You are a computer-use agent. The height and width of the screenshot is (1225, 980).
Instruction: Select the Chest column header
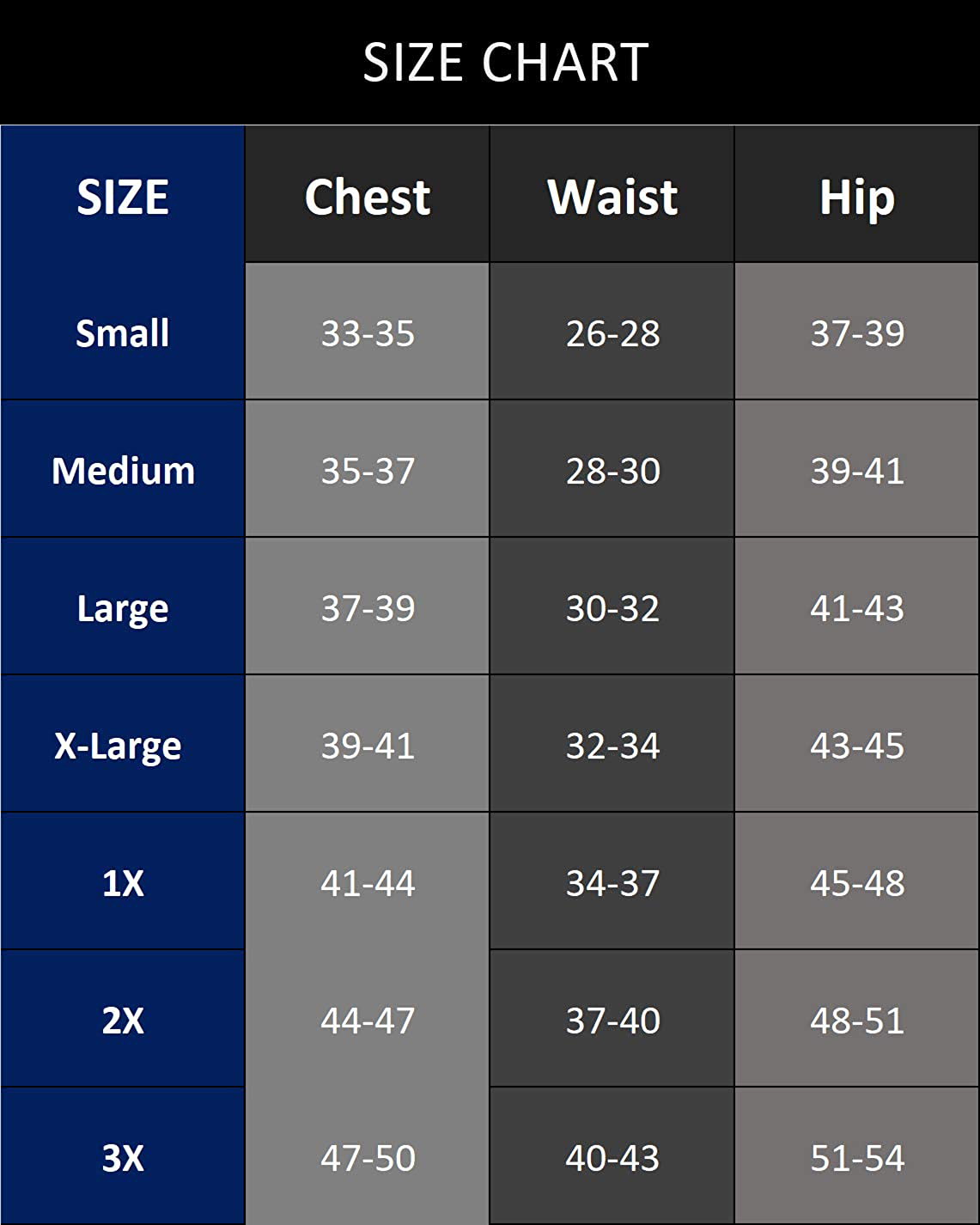368,197
